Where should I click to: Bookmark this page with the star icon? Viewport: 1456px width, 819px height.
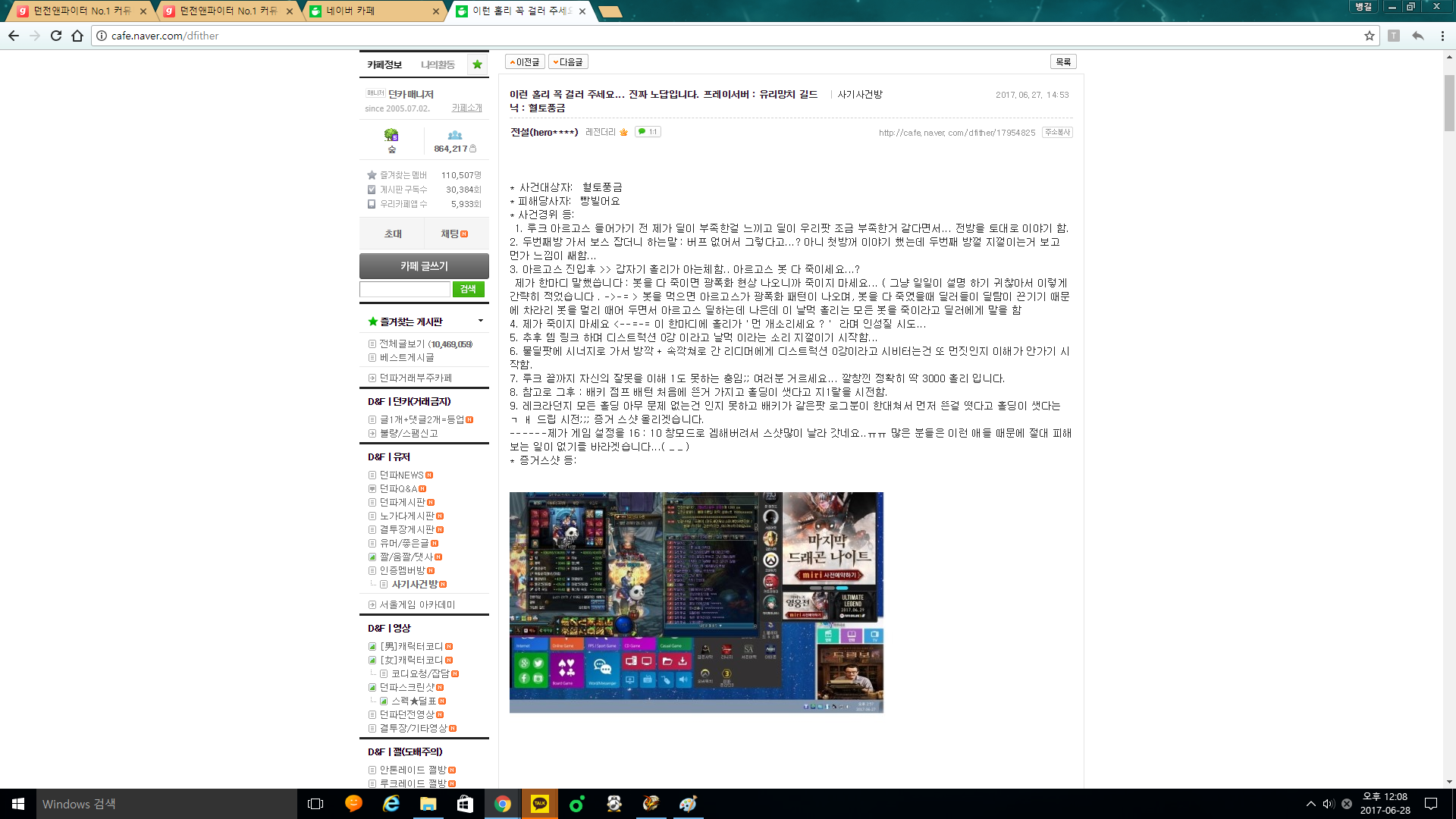pyautogui.click(x=1370, y=36)
